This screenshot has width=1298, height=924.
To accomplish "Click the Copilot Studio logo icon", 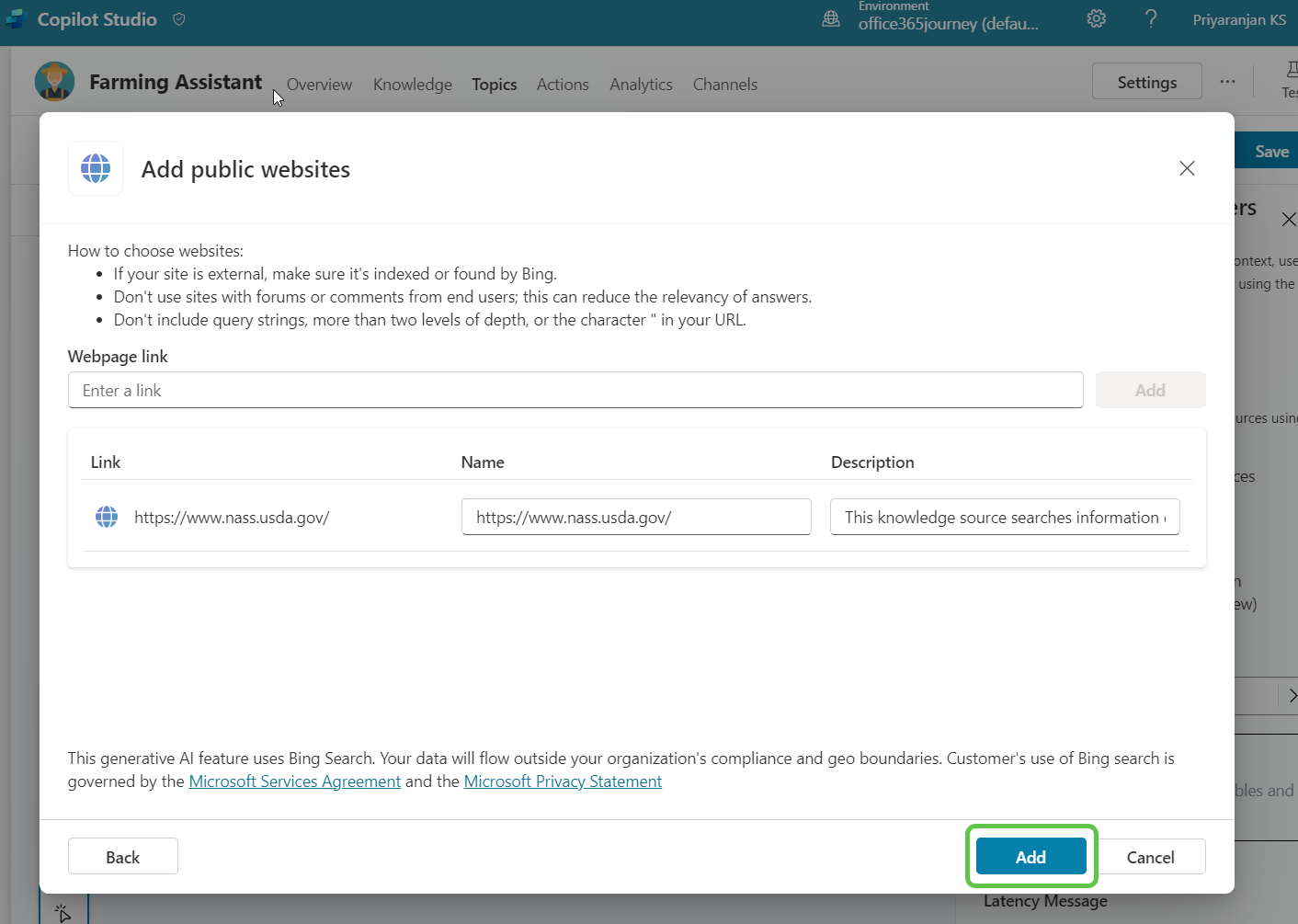I will (x=16, y=19).
